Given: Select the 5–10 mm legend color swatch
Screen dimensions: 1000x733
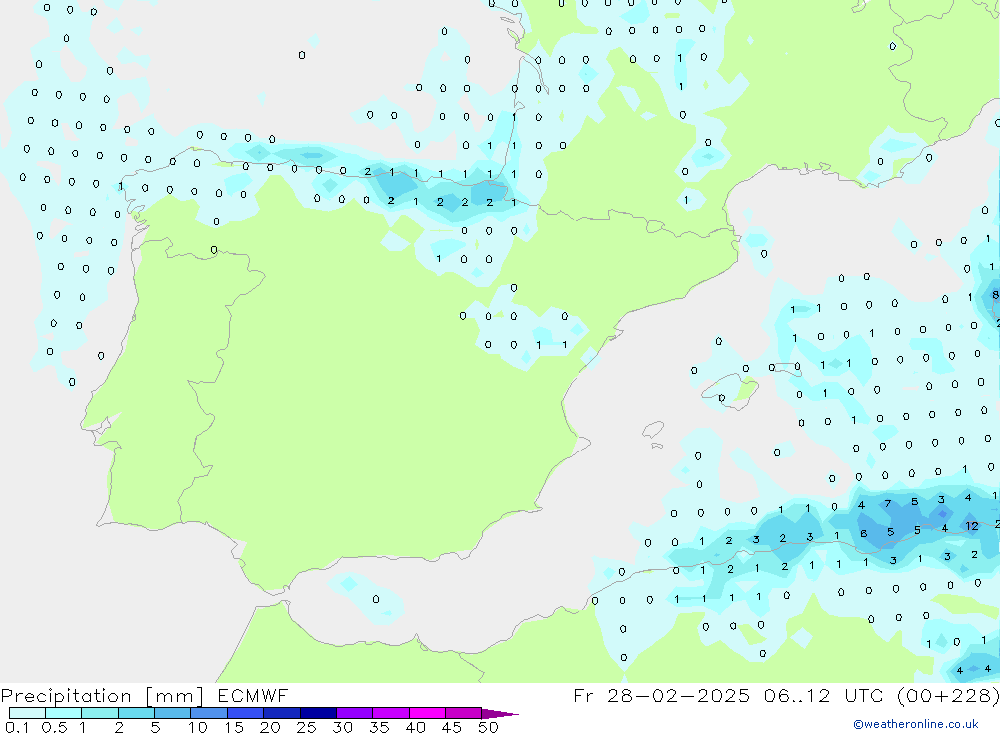Looking at the screenshot, I should 173,713.
